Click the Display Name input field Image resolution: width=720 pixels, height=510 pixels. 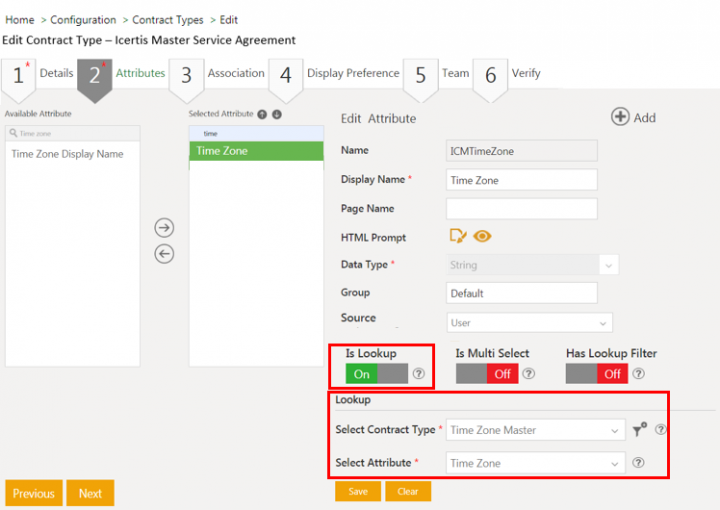point(522,180)
